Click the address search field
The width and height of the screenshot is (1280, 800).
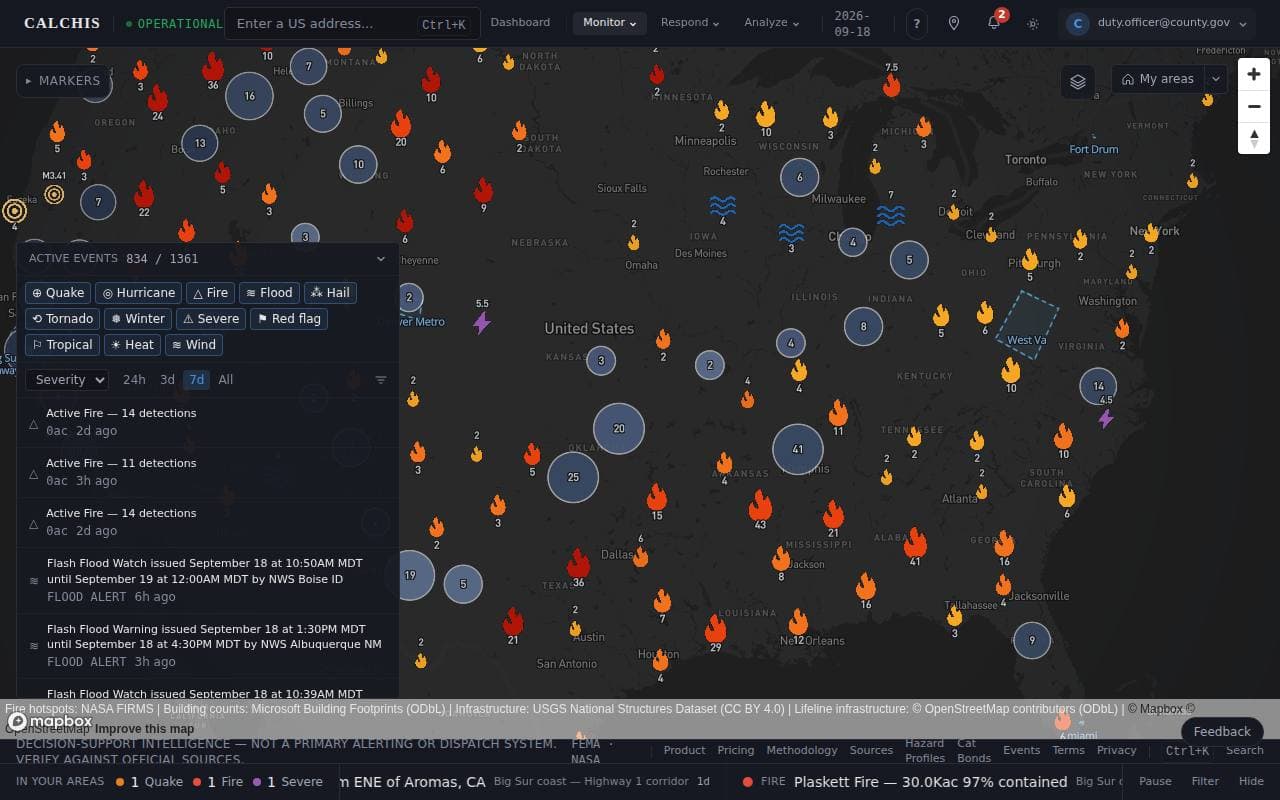(352, 23)
